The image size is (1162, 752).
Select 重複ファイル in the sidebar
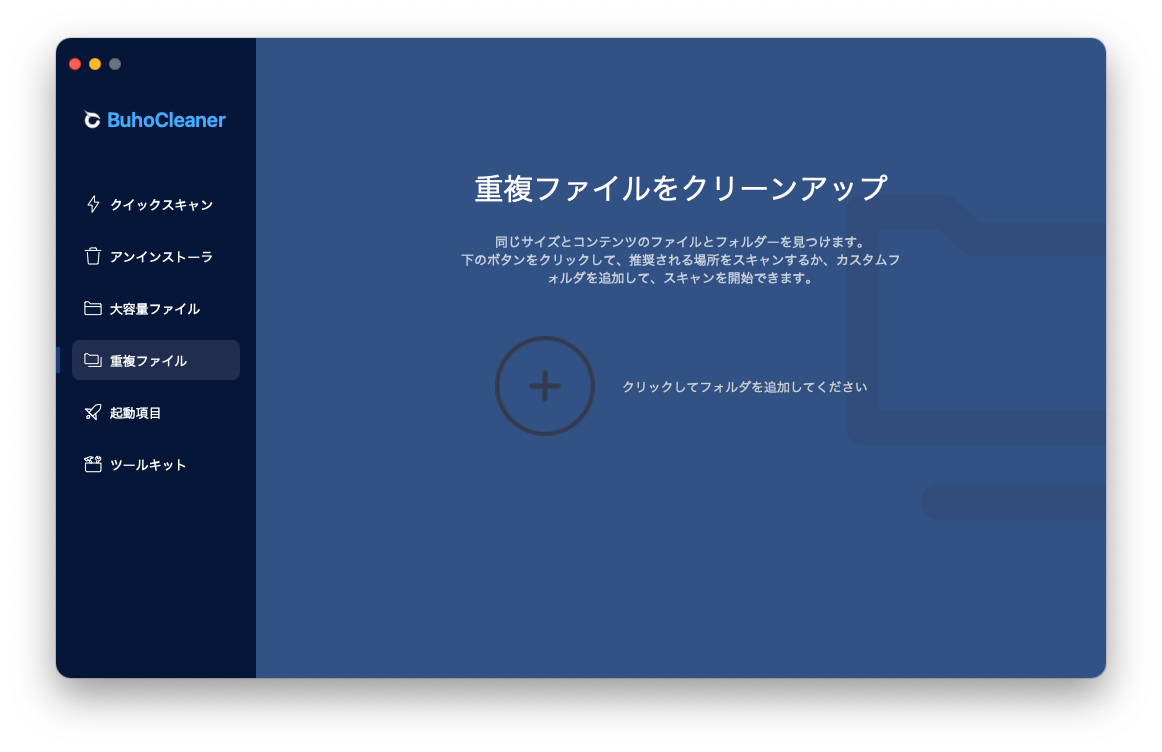pyautogui.click(x=156, y=360)
